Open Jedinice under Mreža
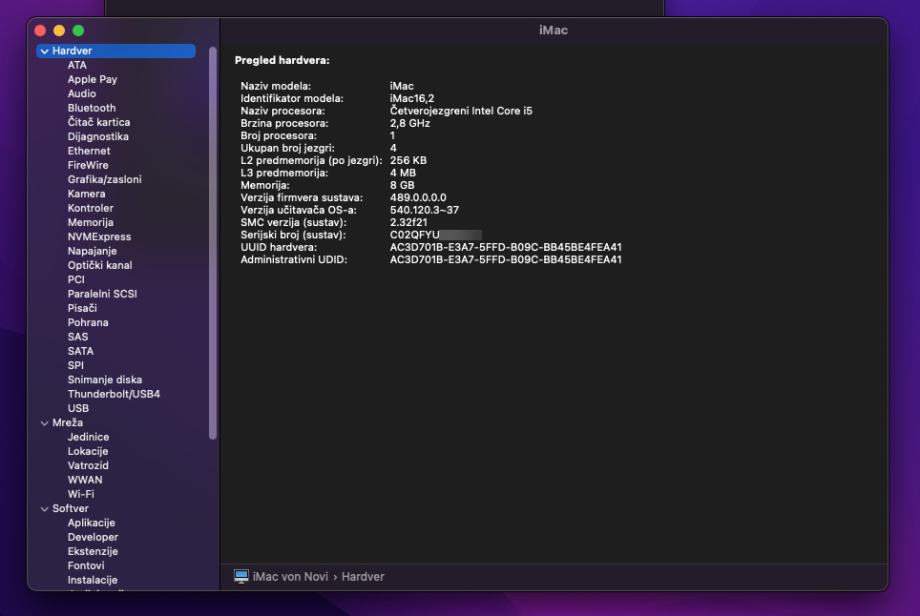Image resolution: width=920 pixels, height=616 pixels. click(88, 437)
